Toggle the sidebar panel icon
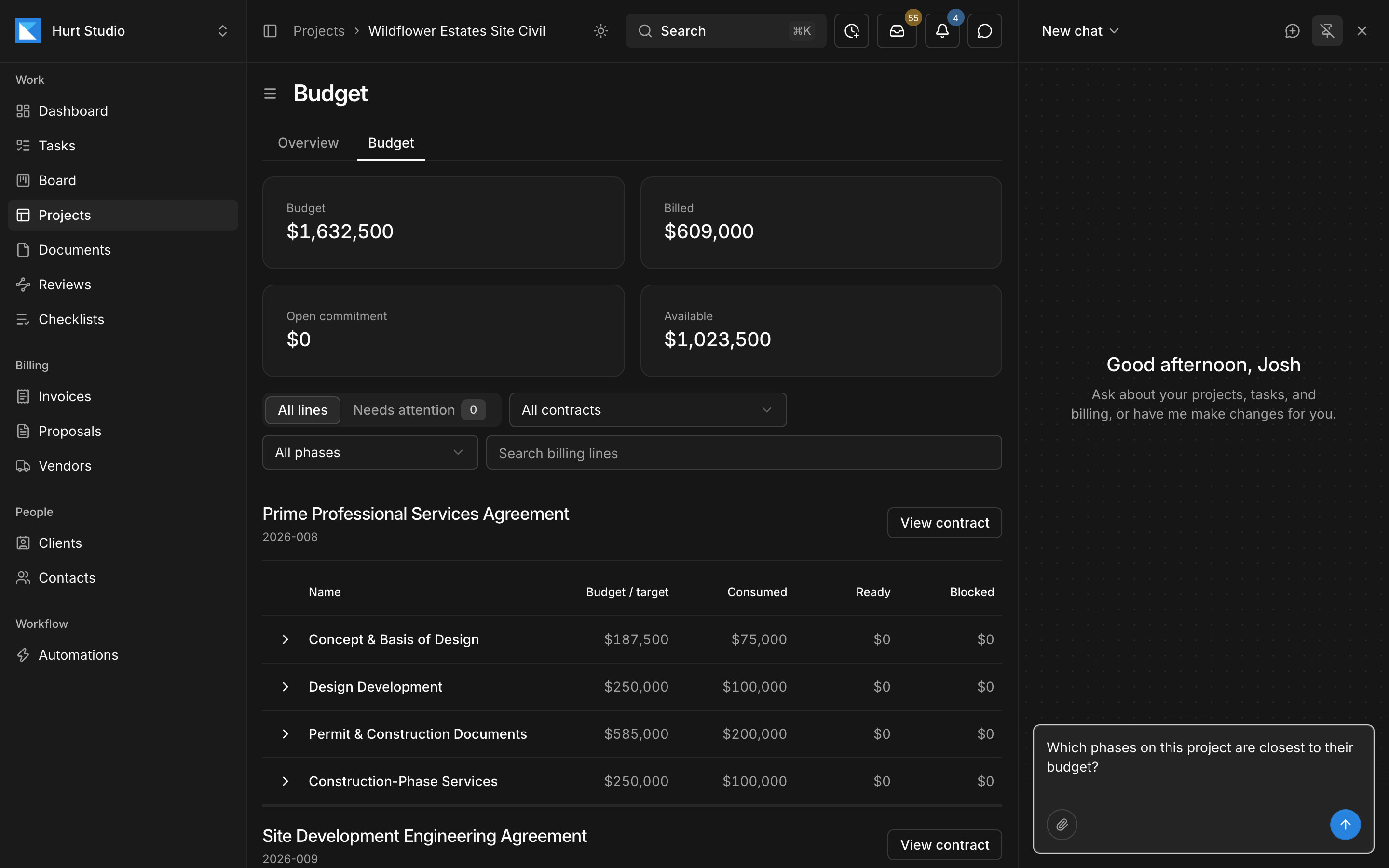1389x868 pixels. 270,31
